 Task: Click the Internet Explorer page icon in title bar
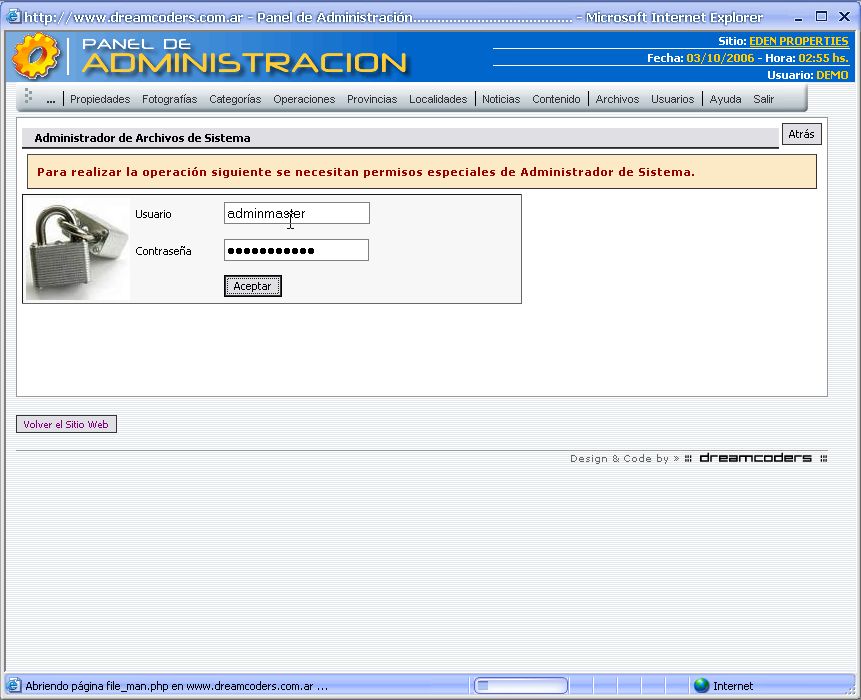pos(13,17)
